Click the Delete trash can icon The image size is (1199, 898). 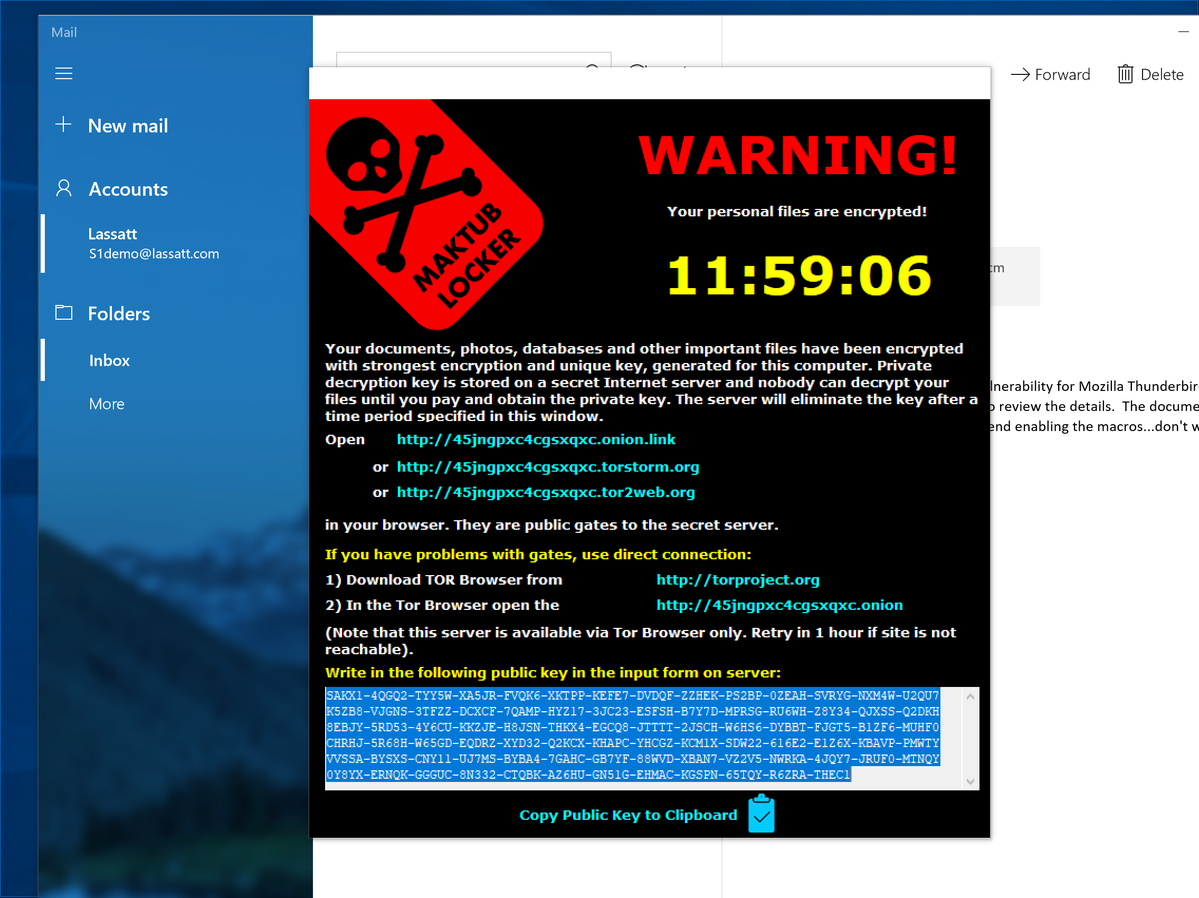1126,74
